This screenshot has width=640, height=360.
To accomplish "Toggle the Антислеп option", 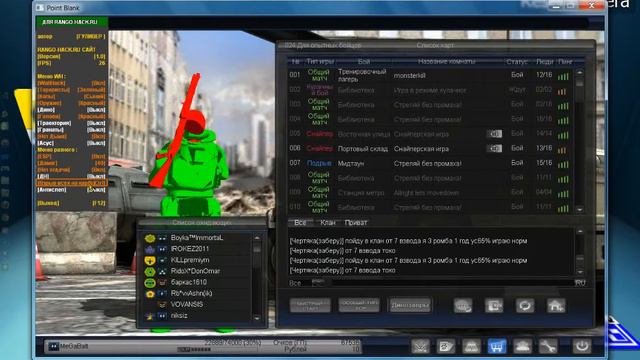I will click(x=71, y=189).
